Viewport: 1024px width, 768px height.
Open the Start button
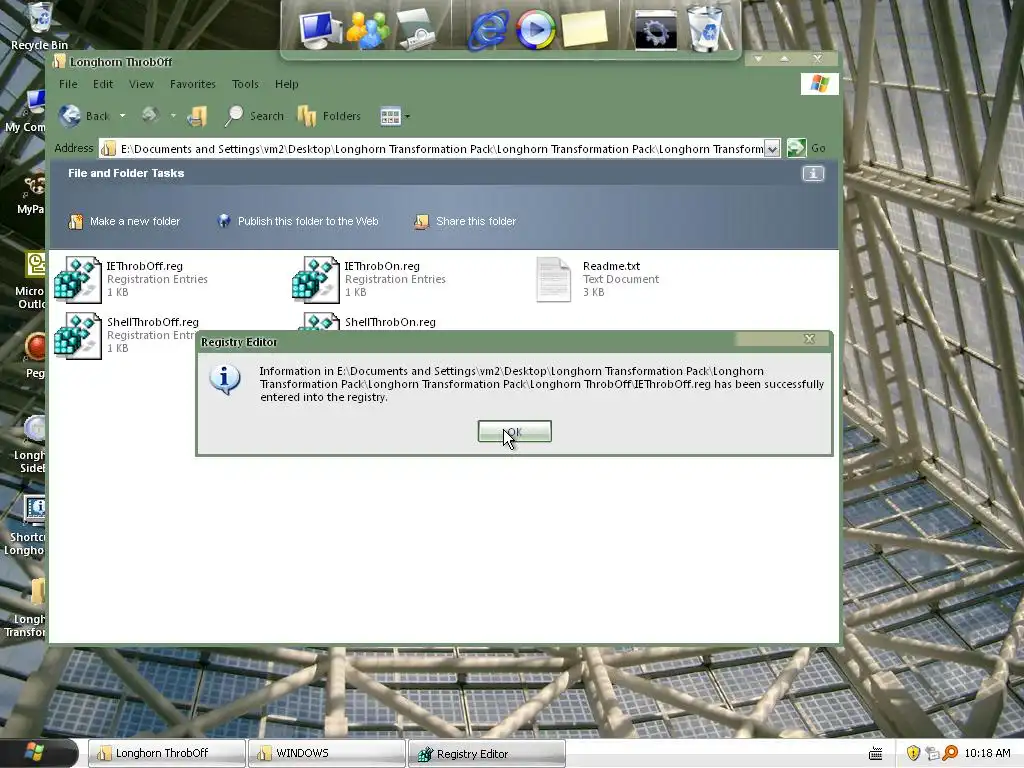[x=38, y=752]
